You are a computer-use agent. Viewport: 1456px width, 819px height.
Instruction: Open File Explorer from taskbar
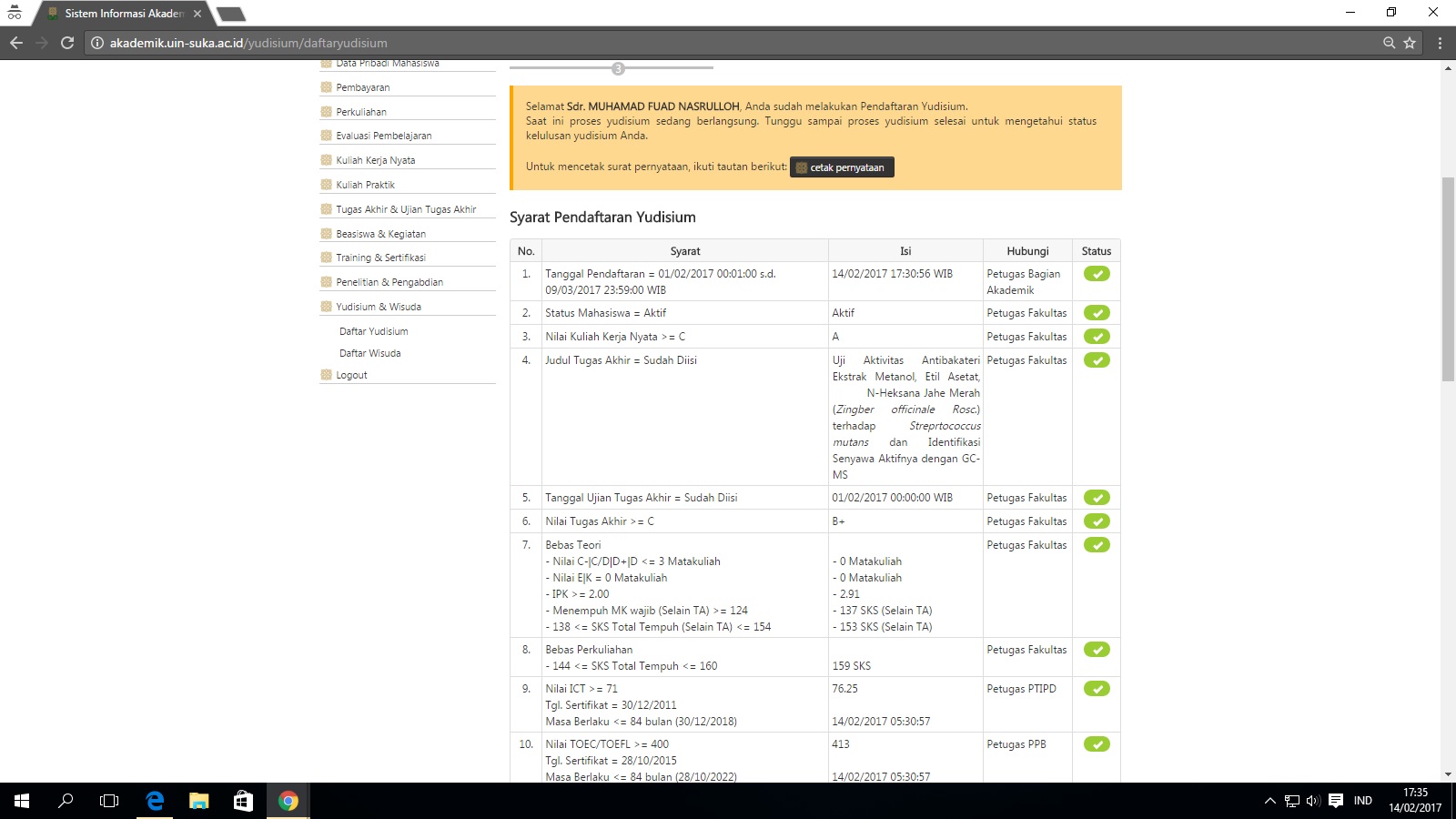198,801
